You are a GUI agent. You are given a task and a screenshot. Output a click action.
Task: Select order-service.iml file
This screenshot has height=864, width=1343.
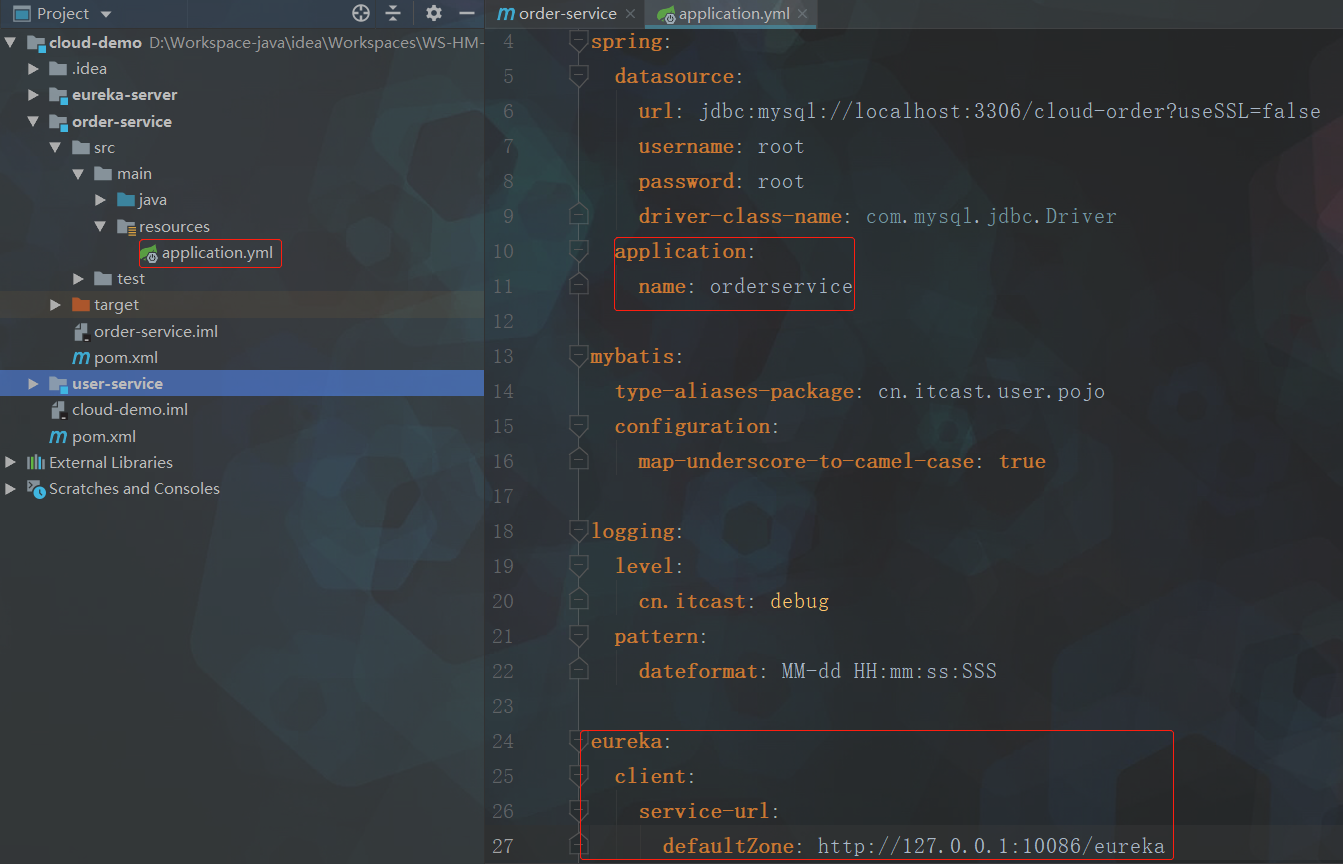coord(156,331)
